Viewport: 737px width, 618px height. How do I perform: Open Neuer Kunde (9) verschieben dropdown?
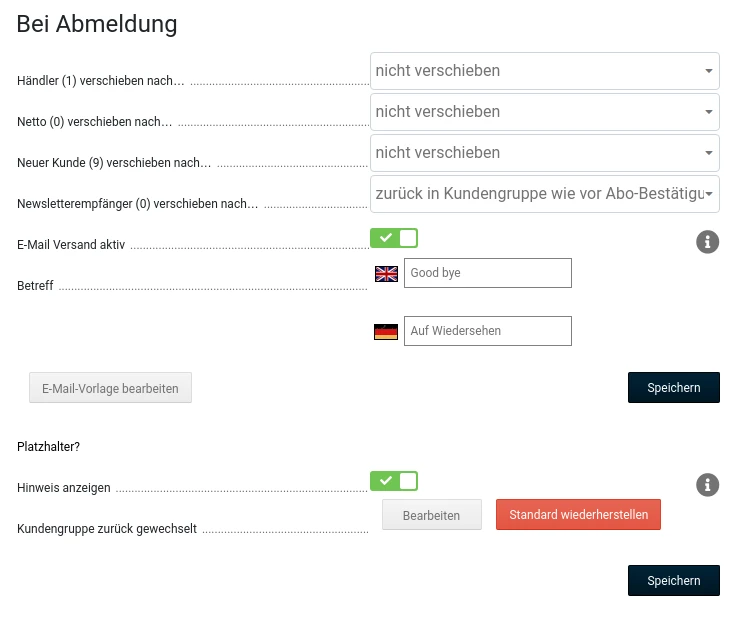[545, 153]
